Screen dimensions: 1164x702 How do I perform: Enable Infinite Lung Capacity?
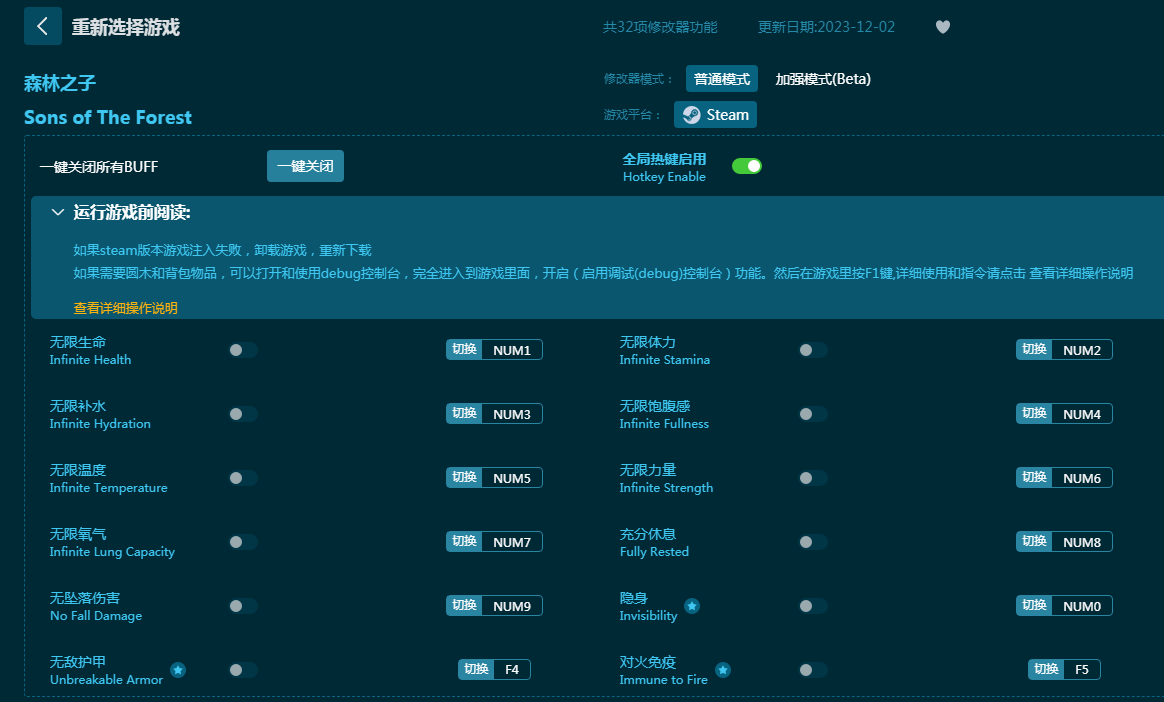[x=243, y=542]
